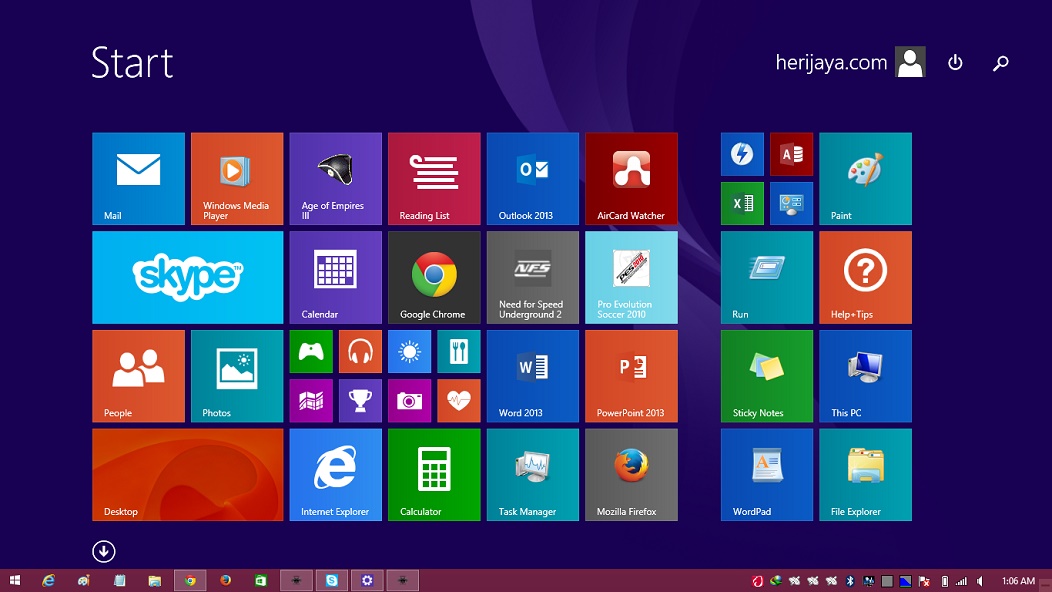Launch the DAEMON Tools lightning tile
The width and height of the screenshot is (1052, 592).
(x=742, y=154)
